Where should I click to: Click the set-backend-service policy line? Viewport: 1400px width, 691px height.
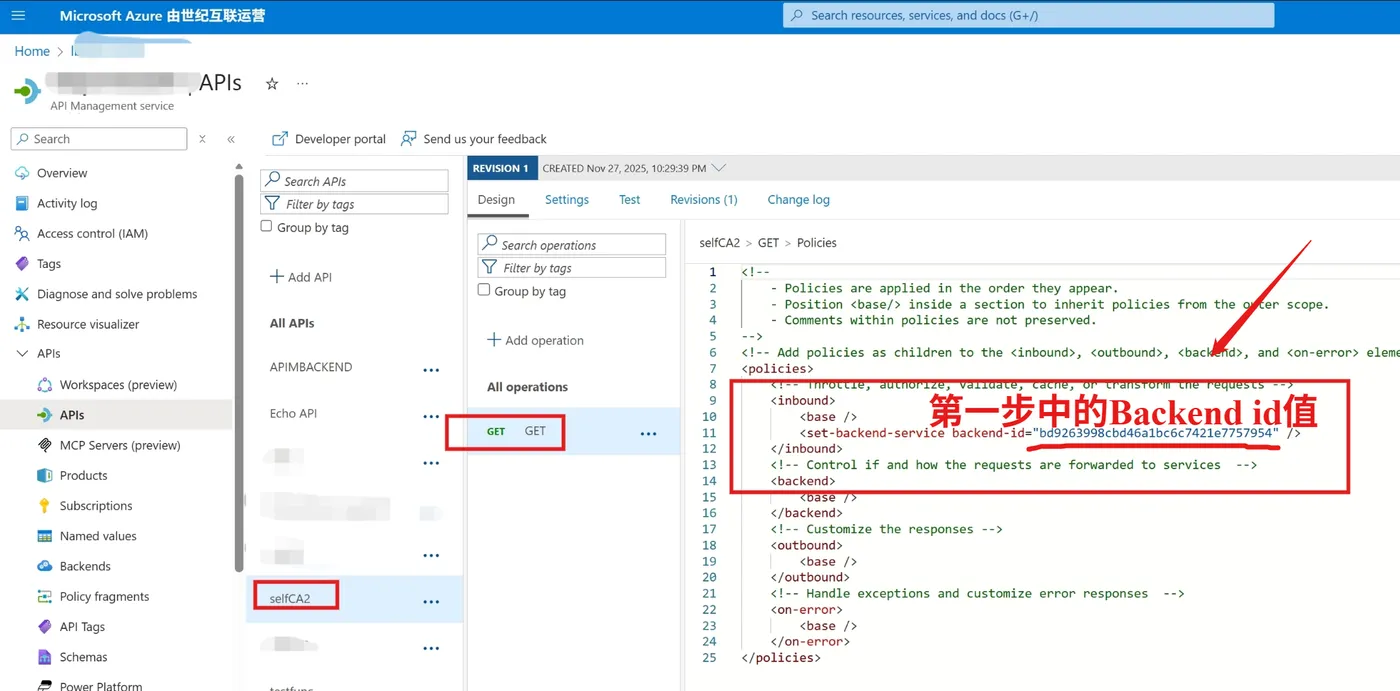tap(1050, 433)
